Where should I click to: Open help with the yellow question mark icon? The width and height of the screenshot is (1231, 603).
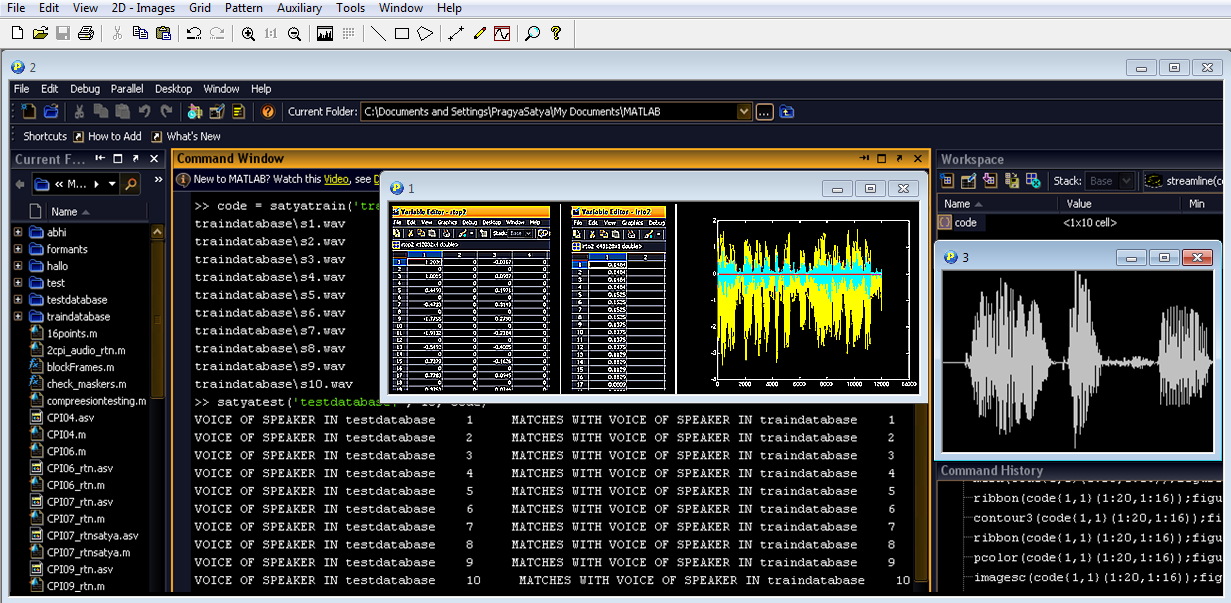point(556,33)
